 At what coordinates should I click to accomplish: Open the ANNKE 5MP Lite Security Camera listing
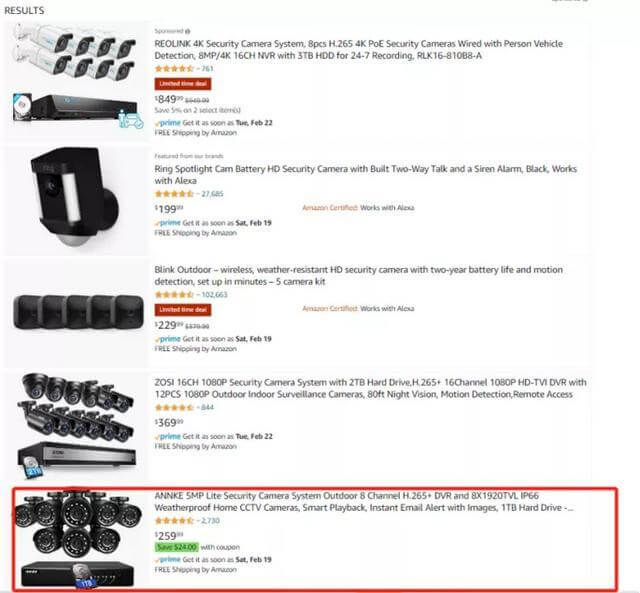point(364,502)
